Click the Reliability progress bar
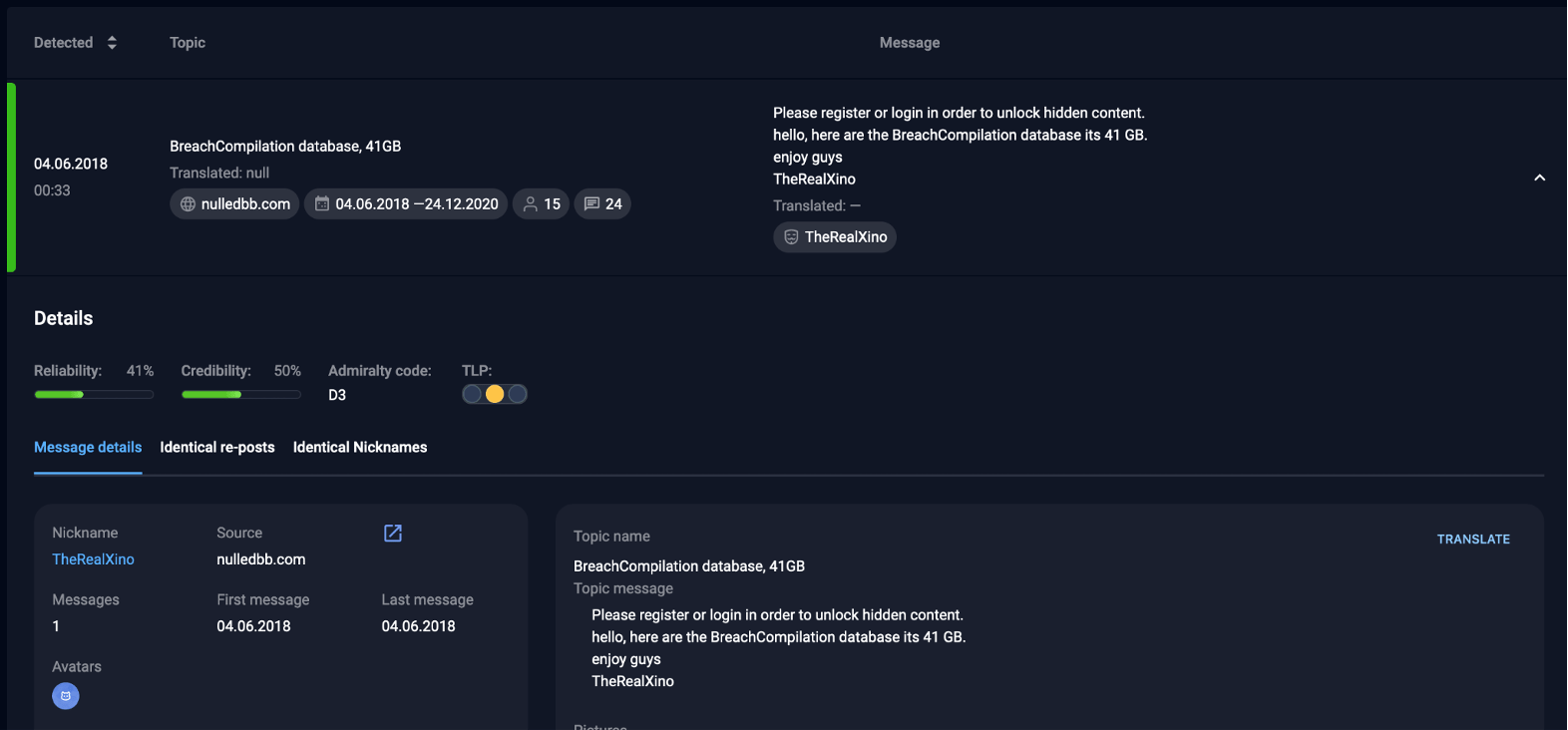The image size is (1568, 730). 94,395
